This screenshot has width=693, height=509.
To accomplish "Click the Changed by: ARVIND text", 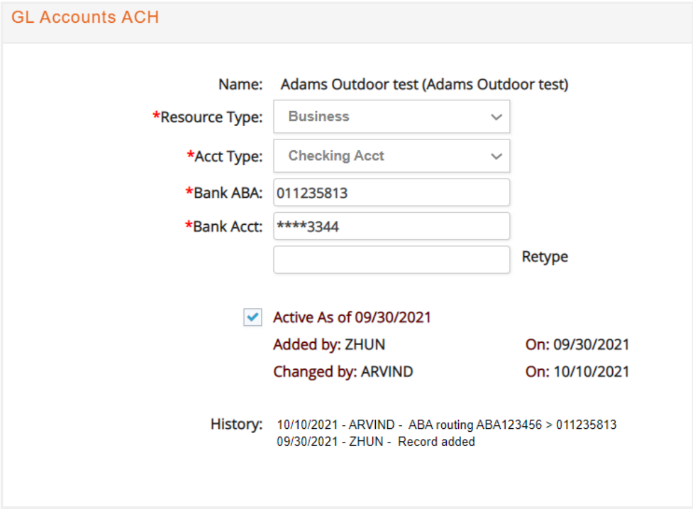I will pyautogui.click(x=343, y=372).
